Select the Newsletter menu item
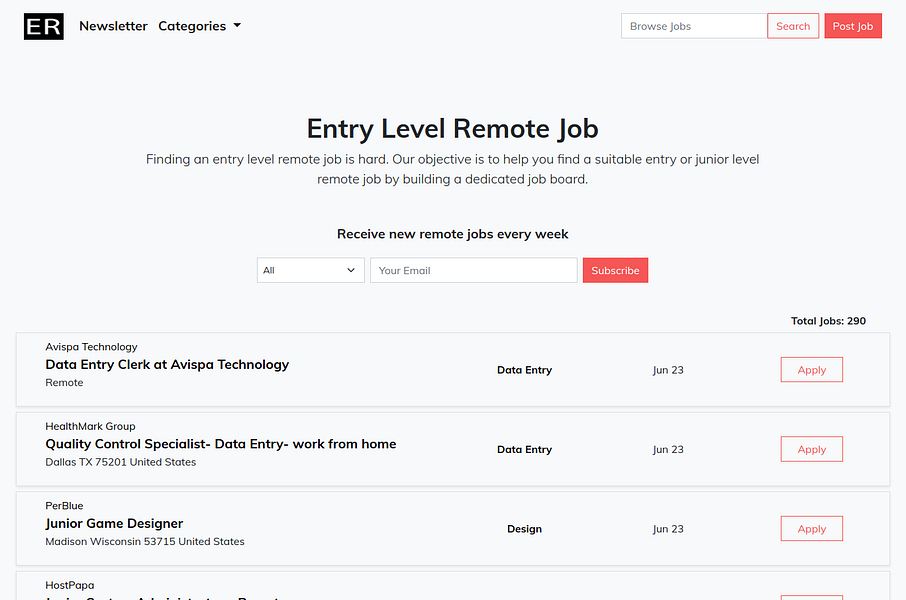 point(113,26)
